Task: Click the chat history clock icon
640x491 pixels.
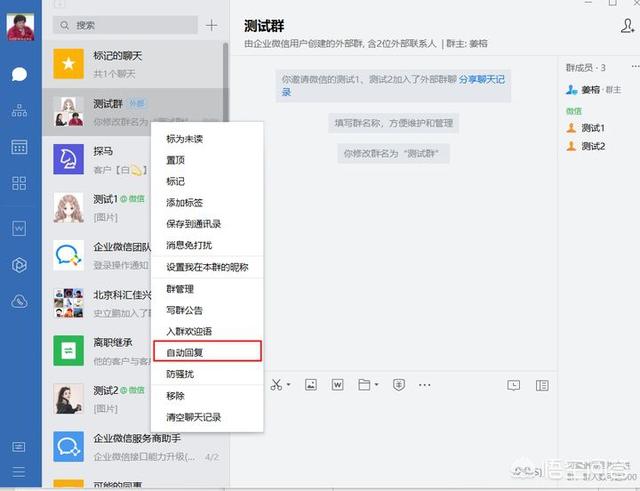Action: (513, 385)
